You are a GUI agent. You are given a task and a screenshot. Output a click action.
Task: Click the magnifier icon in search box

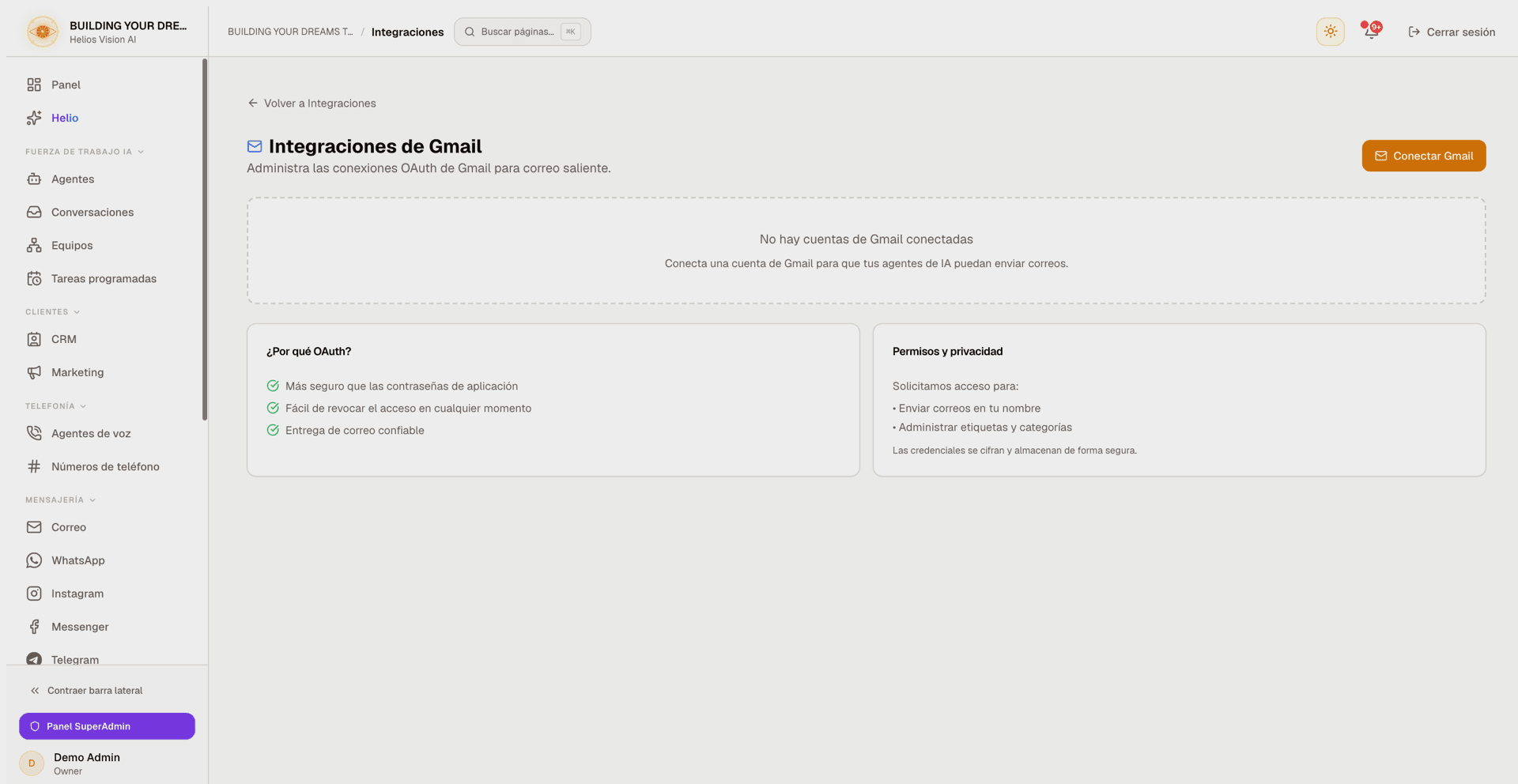coord(470,32)
